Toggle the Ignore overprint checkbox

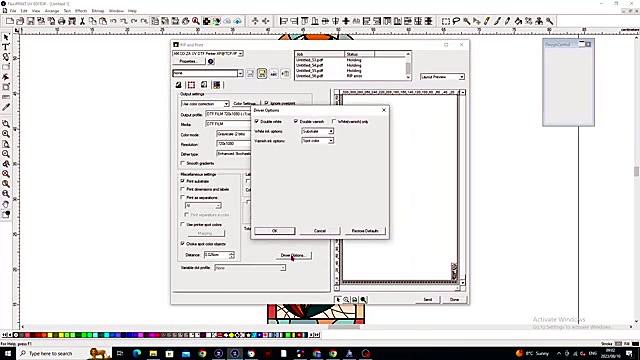[x=267, y=103]
